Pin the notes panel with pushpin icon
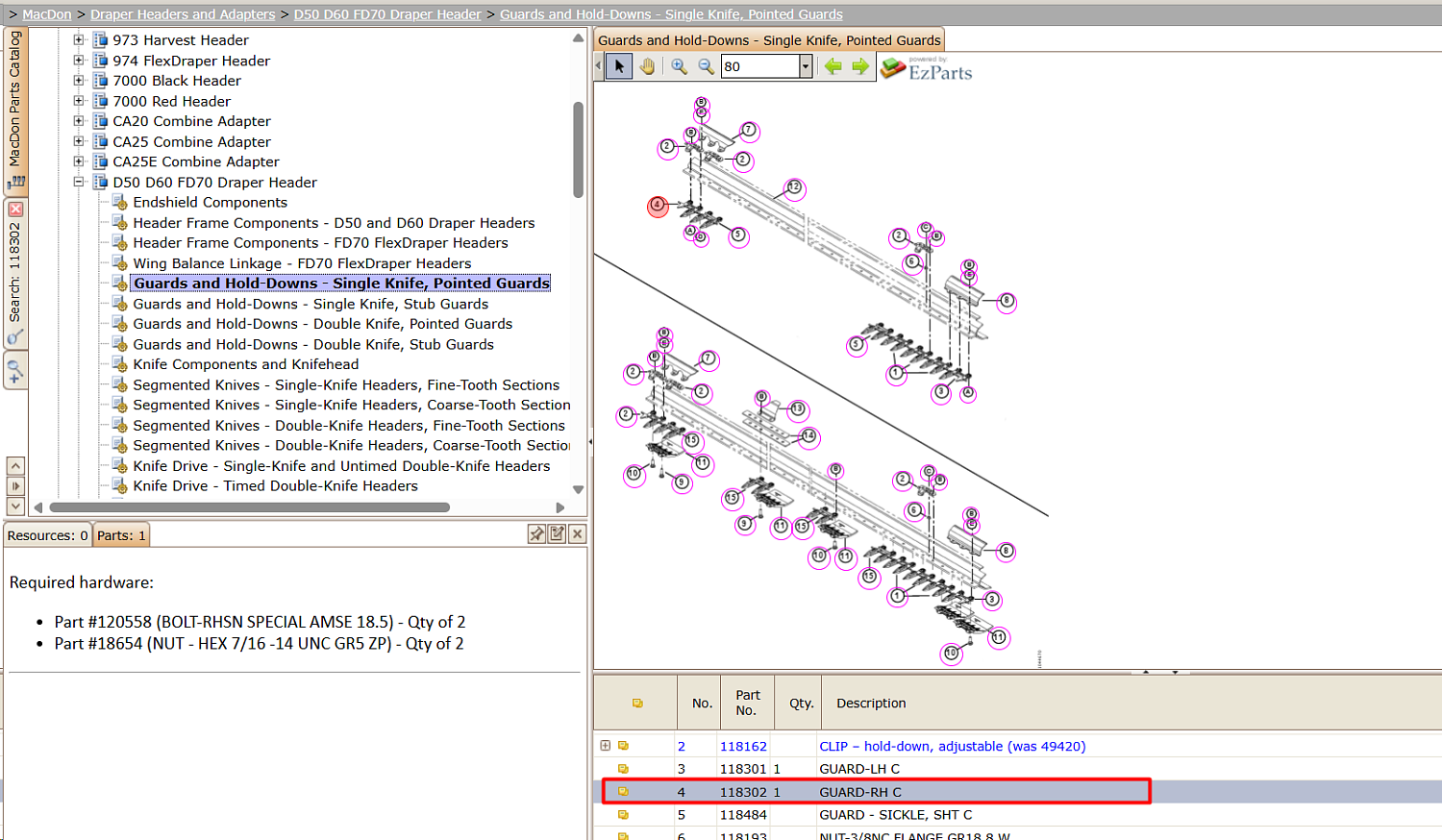The image size is (1442, 840). point(536,533)
